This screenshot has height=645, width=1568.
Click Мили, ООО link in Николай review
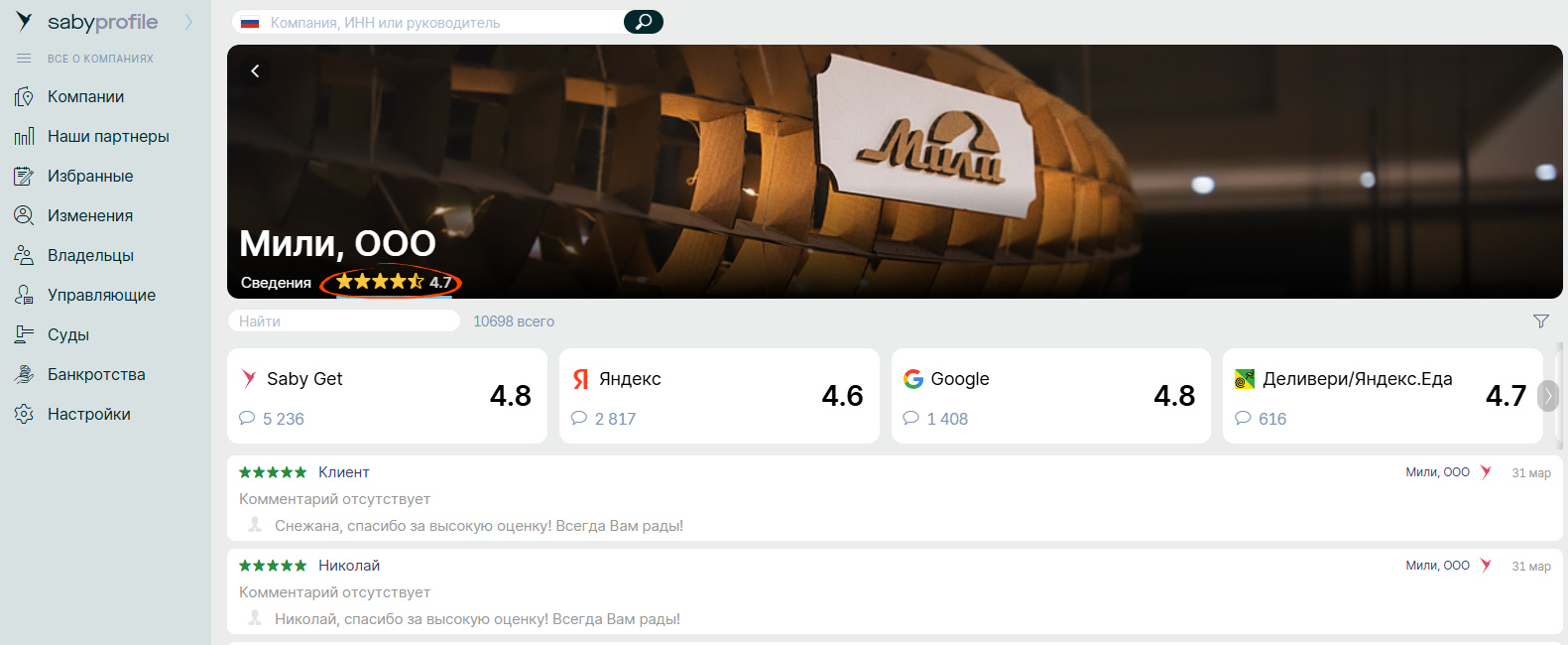pos(1437,566)
